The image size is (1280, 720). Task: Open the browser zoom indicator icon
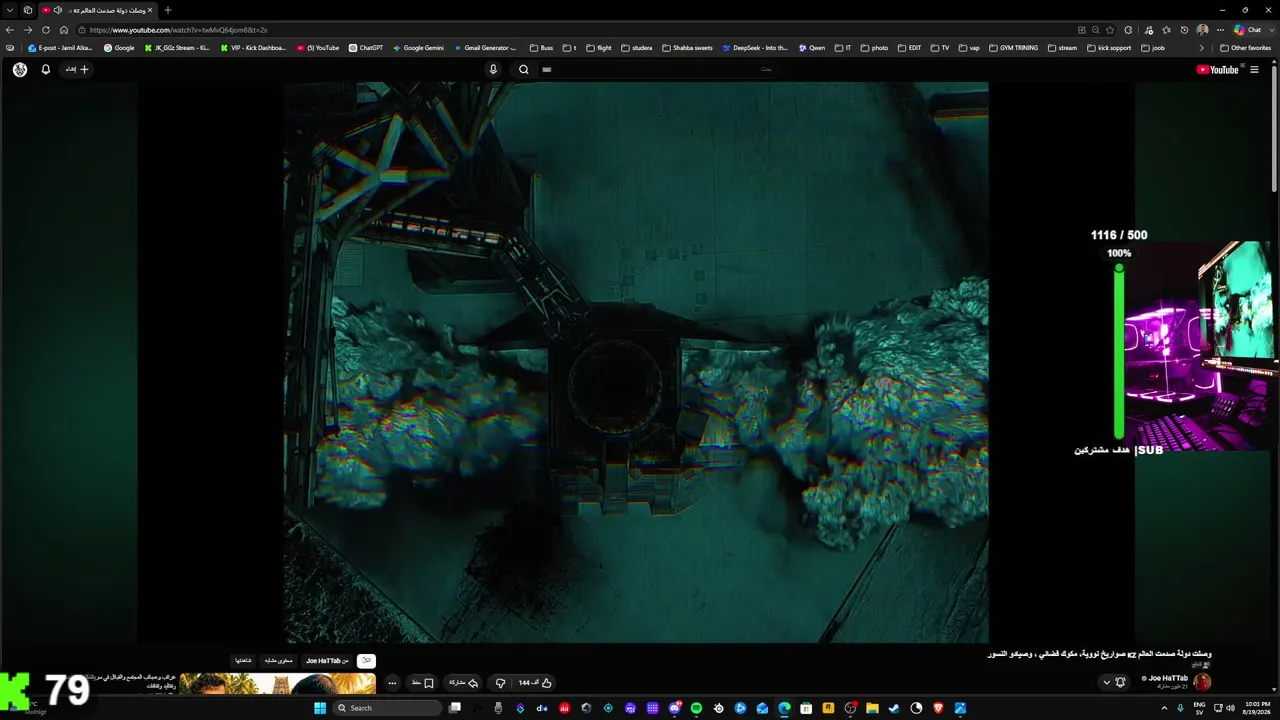[x=1096, y=30]
